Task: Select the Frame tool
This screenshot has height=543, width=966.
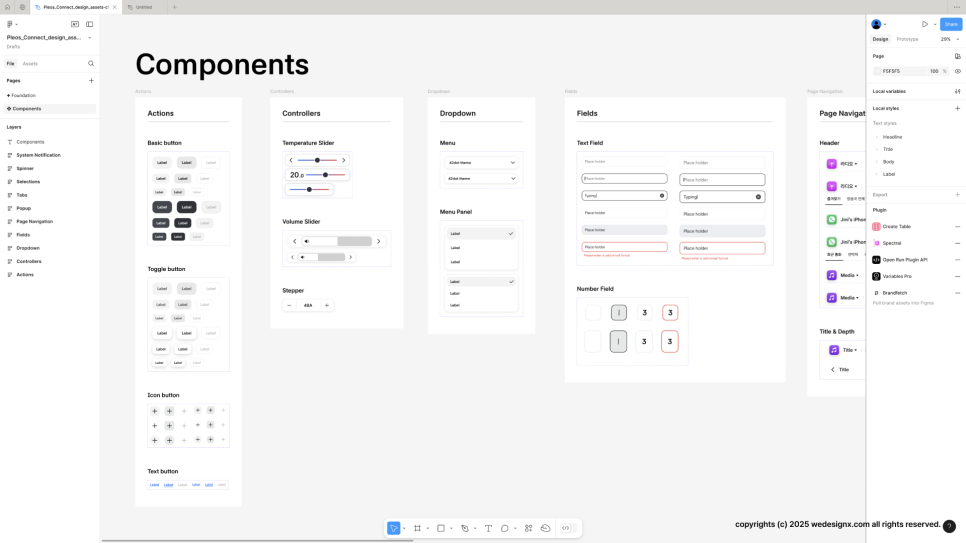Action: click(x=417, y=528)
